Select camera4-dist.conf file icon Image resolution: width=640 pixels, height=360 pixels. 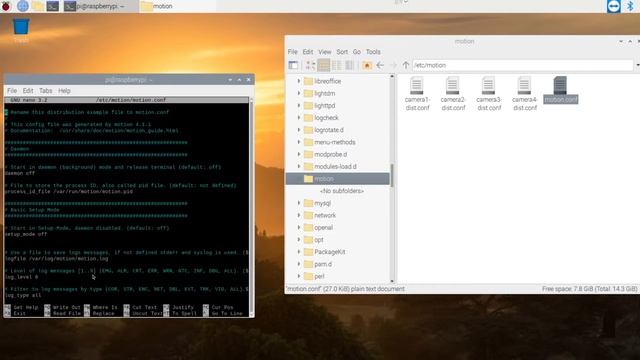(524, 93)
